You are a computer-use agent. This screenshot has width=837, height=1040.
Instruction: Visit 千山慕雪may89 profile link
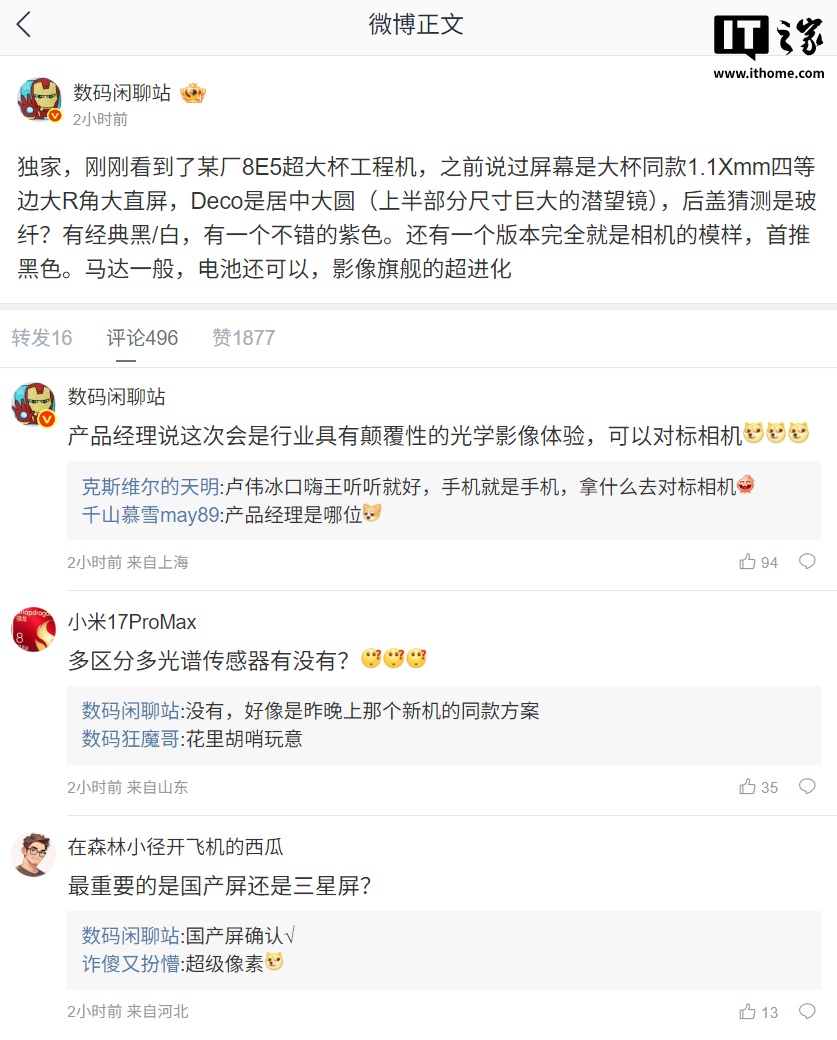point(150,514)
